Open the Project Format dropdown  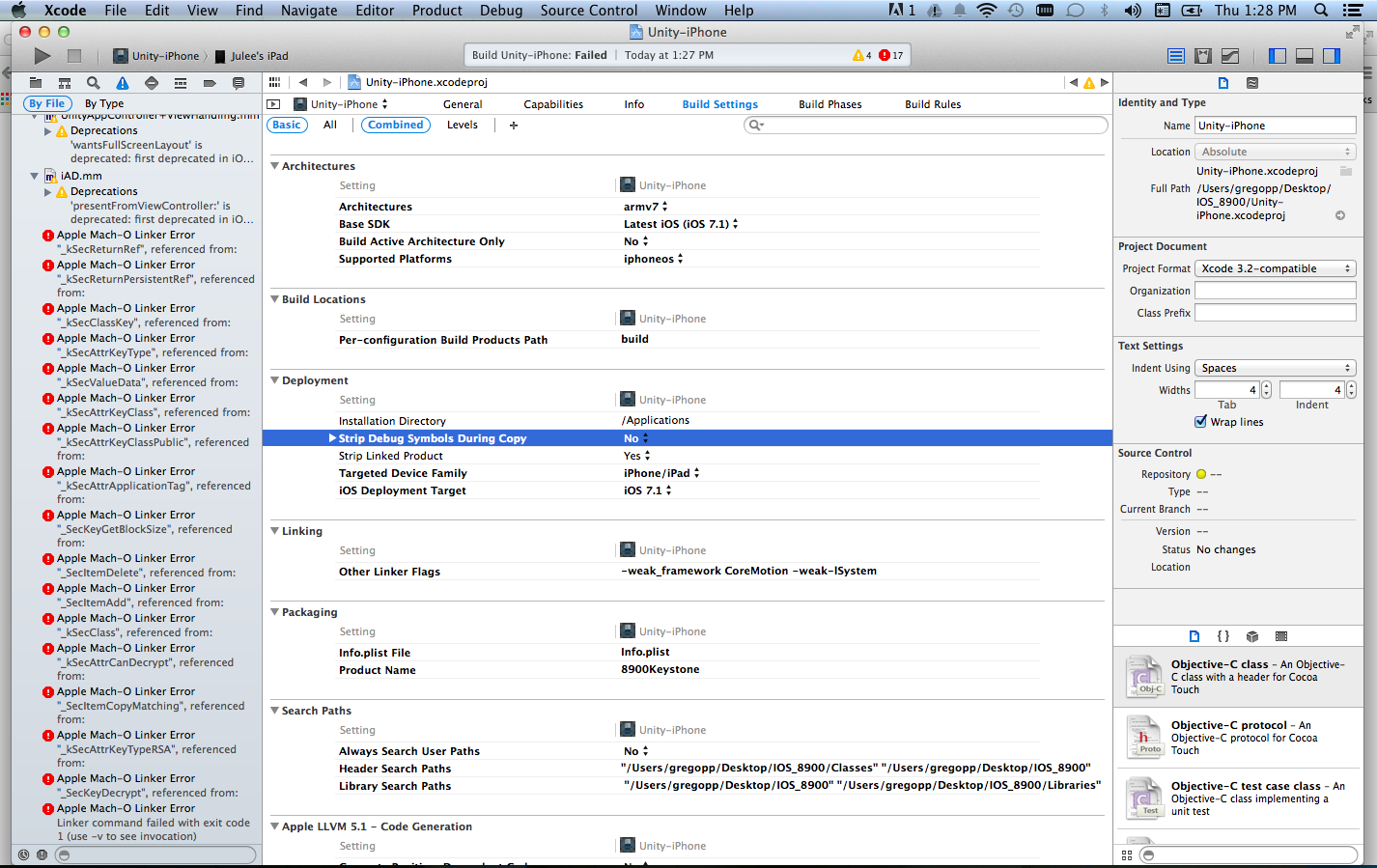[x=1275, y=268]
